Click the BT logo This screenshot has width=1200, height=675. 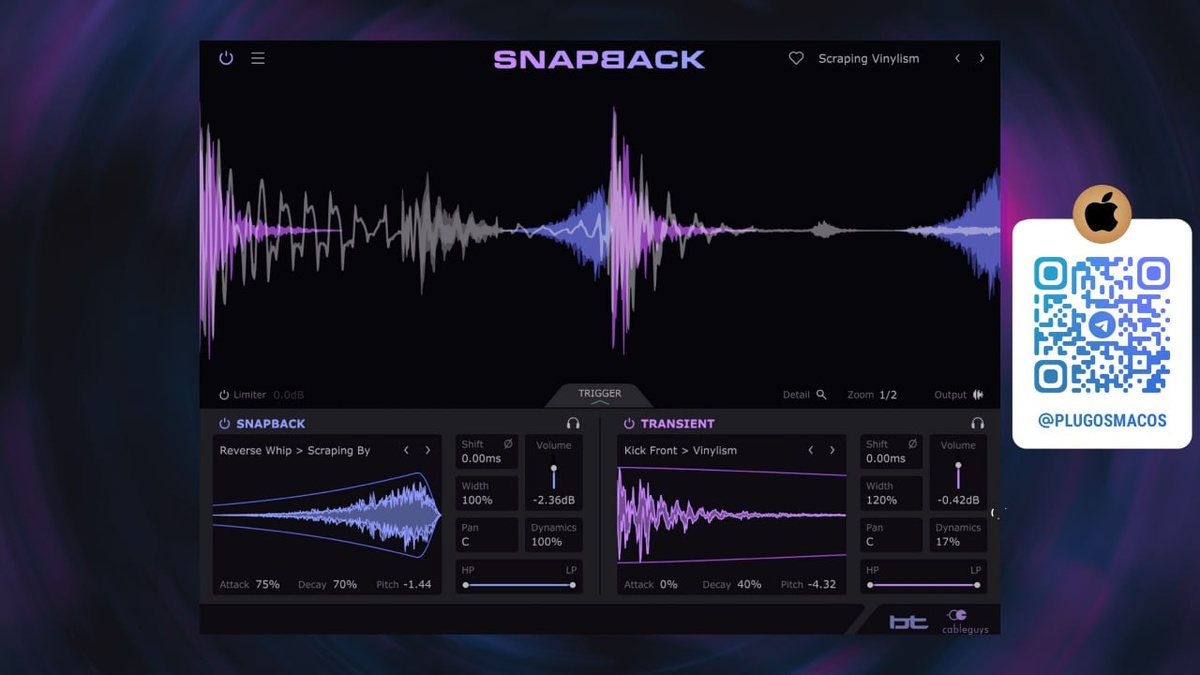click(x=908, y=622)
